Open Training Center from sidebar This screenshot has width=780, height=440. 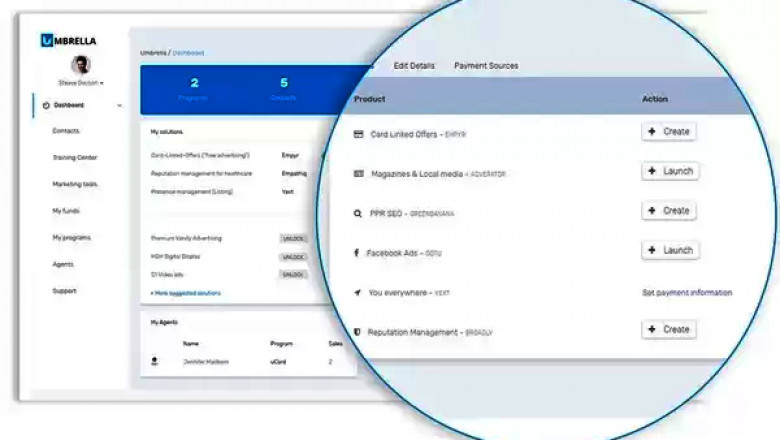pos(75,158)
